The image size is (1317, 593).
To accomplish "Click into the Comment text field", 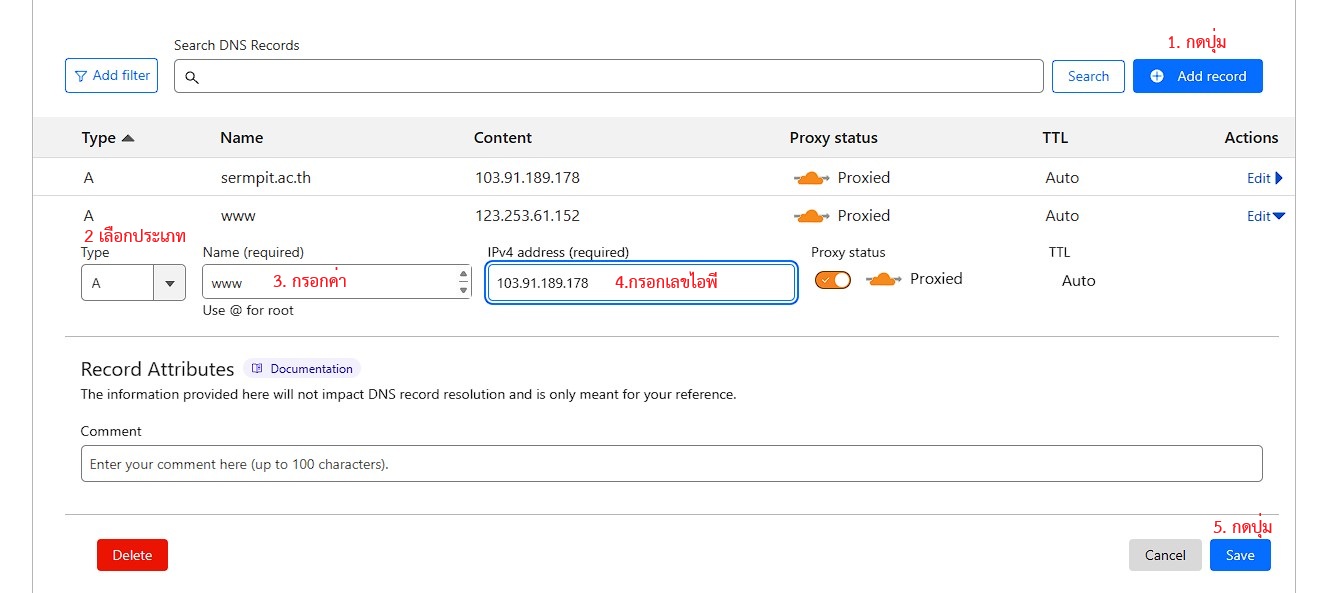I will tap(671, 464).
